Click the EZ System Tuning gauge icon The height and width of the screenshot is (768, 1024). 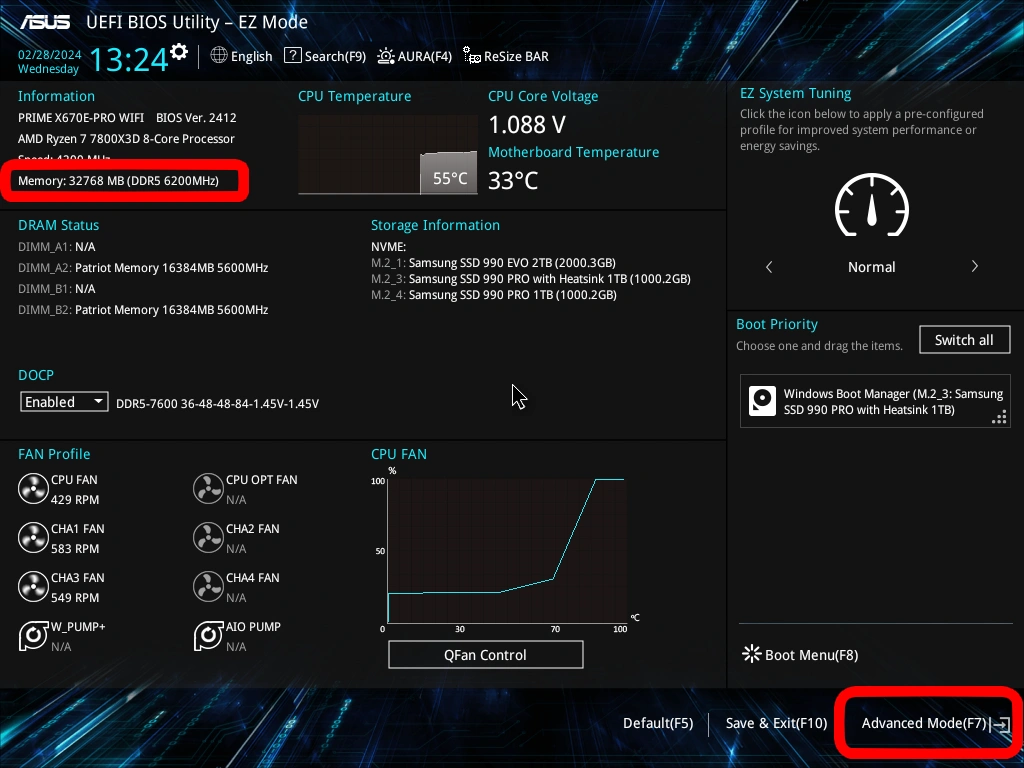click(x=872, y=204)
